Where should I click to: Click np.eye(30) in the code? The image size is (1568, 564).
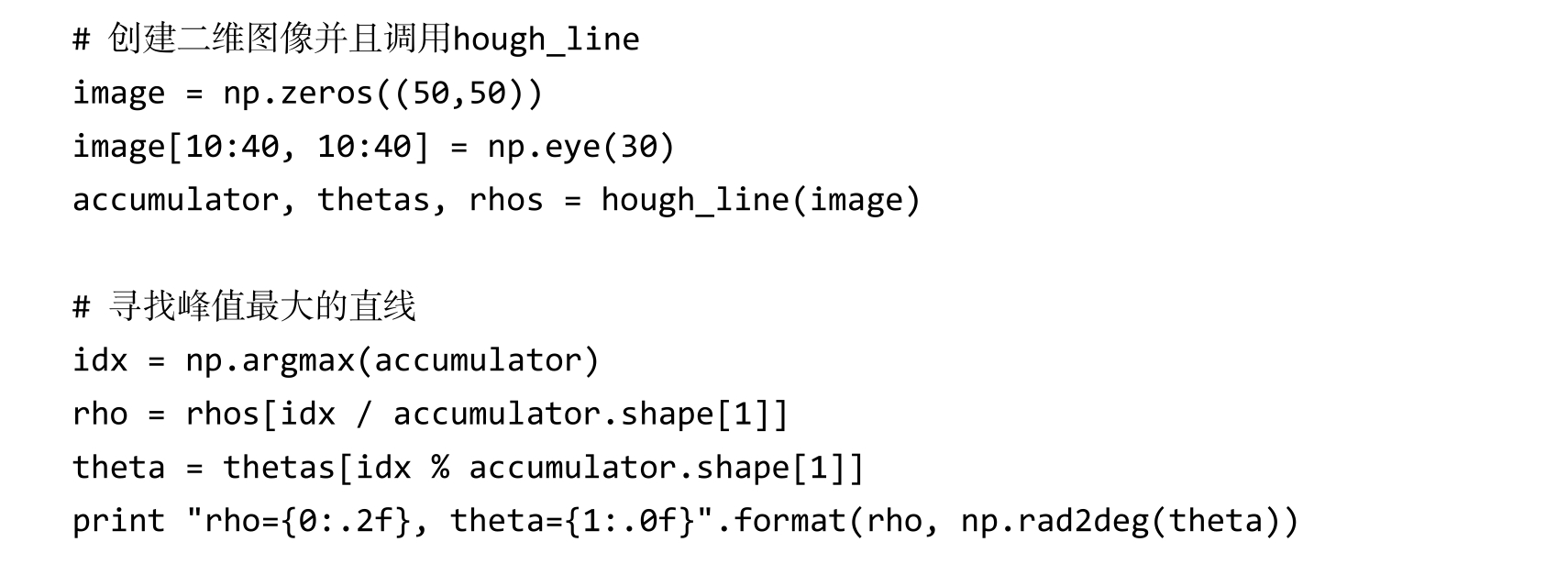point(580,147)
